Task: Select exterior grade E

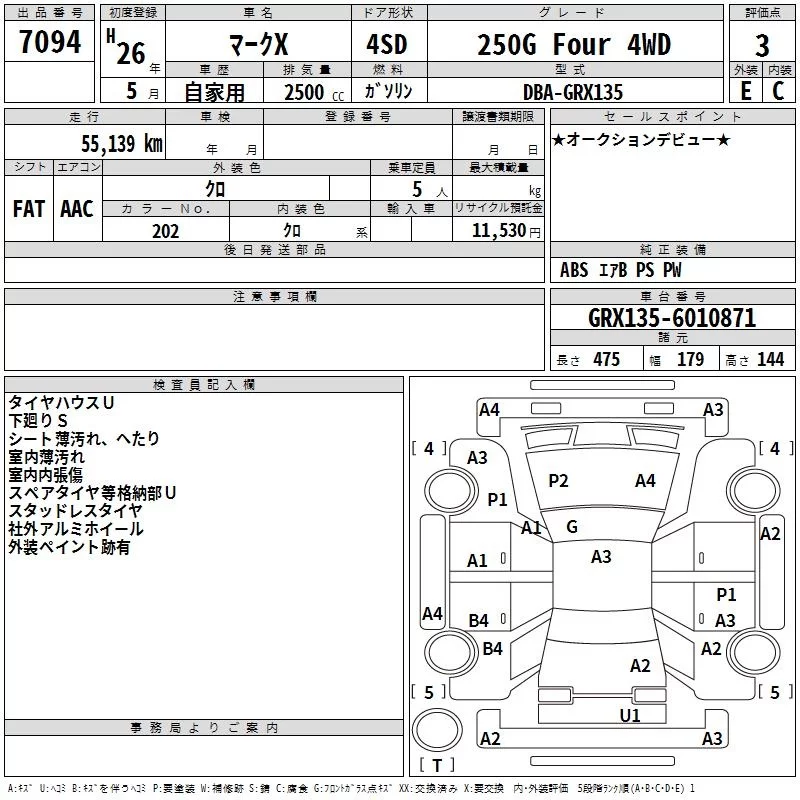Action: click(x=746, y=90)
